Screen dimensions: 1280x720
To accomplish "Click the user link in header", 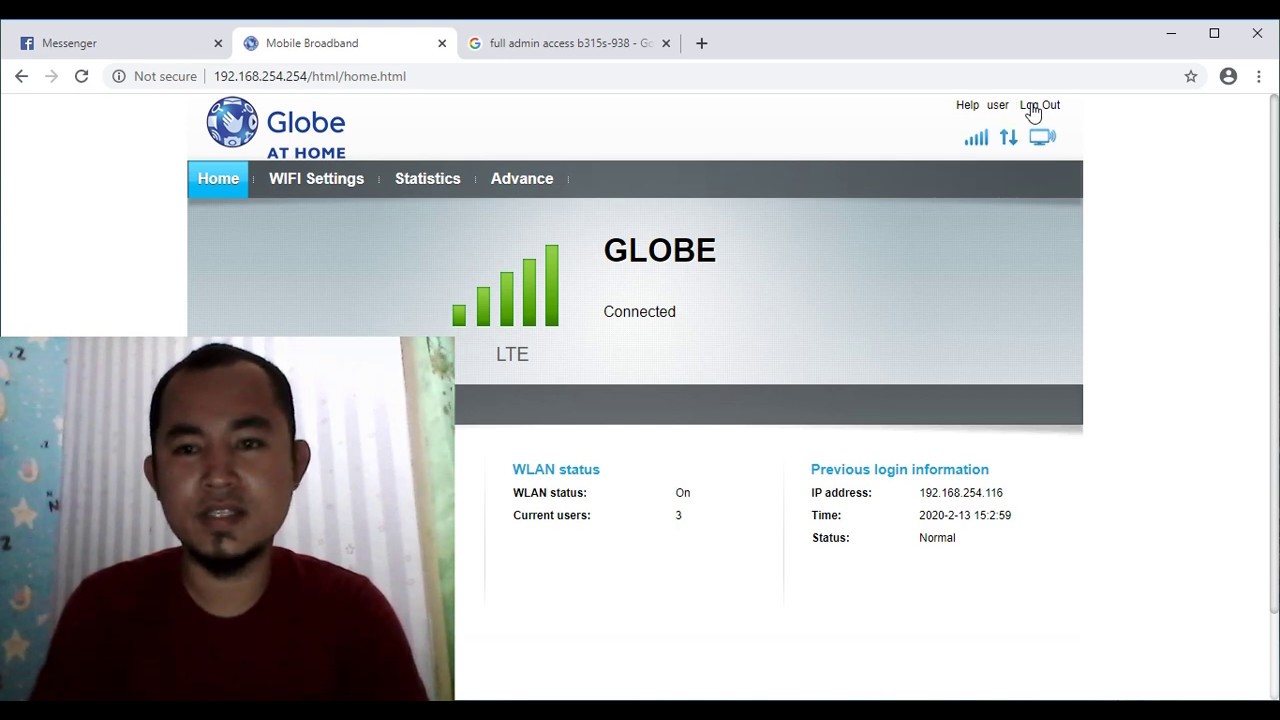I will click(998, 105).
